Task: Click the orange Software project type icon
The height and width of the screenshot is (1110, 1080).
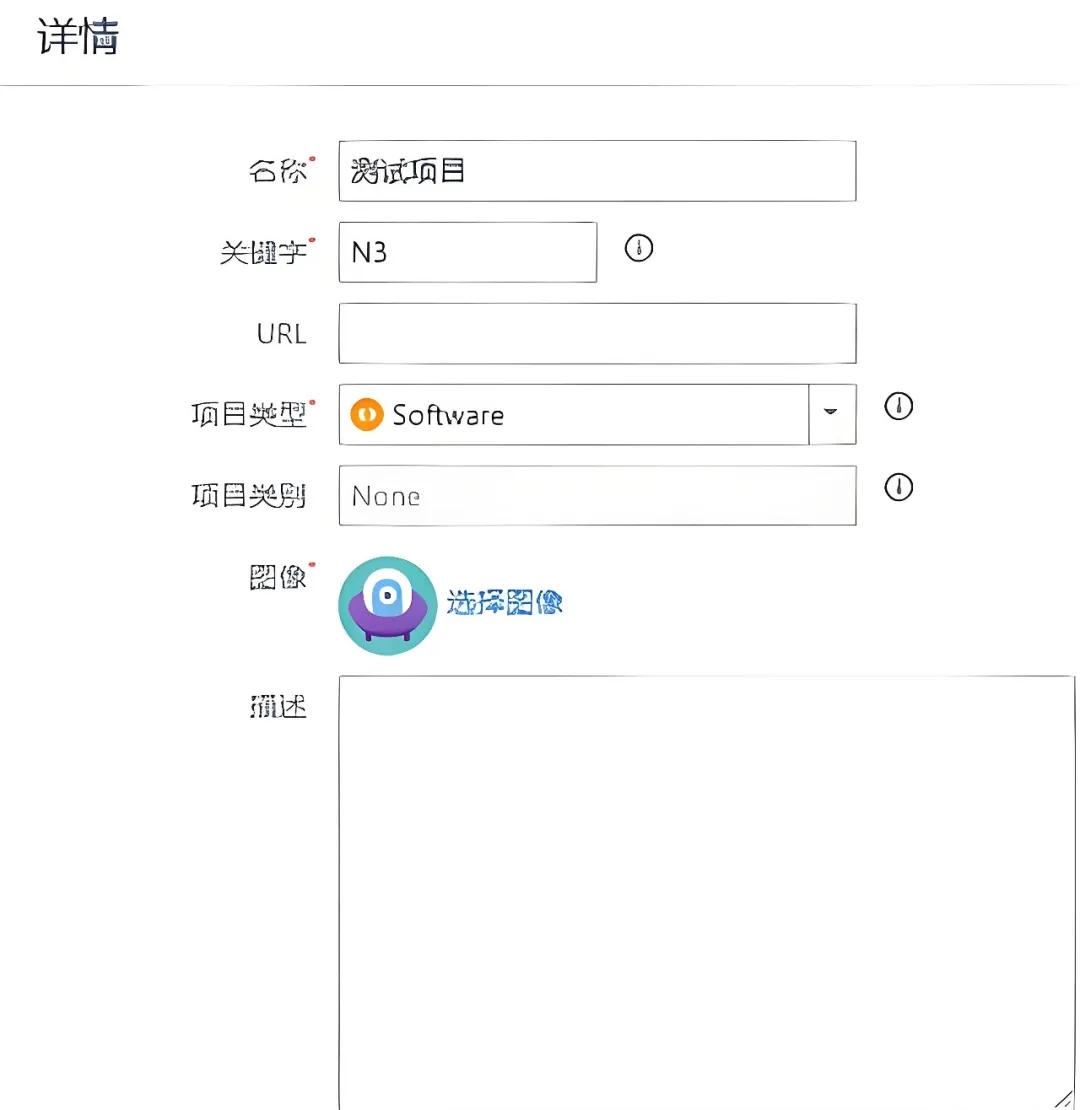Action: [x=367, y=414]
